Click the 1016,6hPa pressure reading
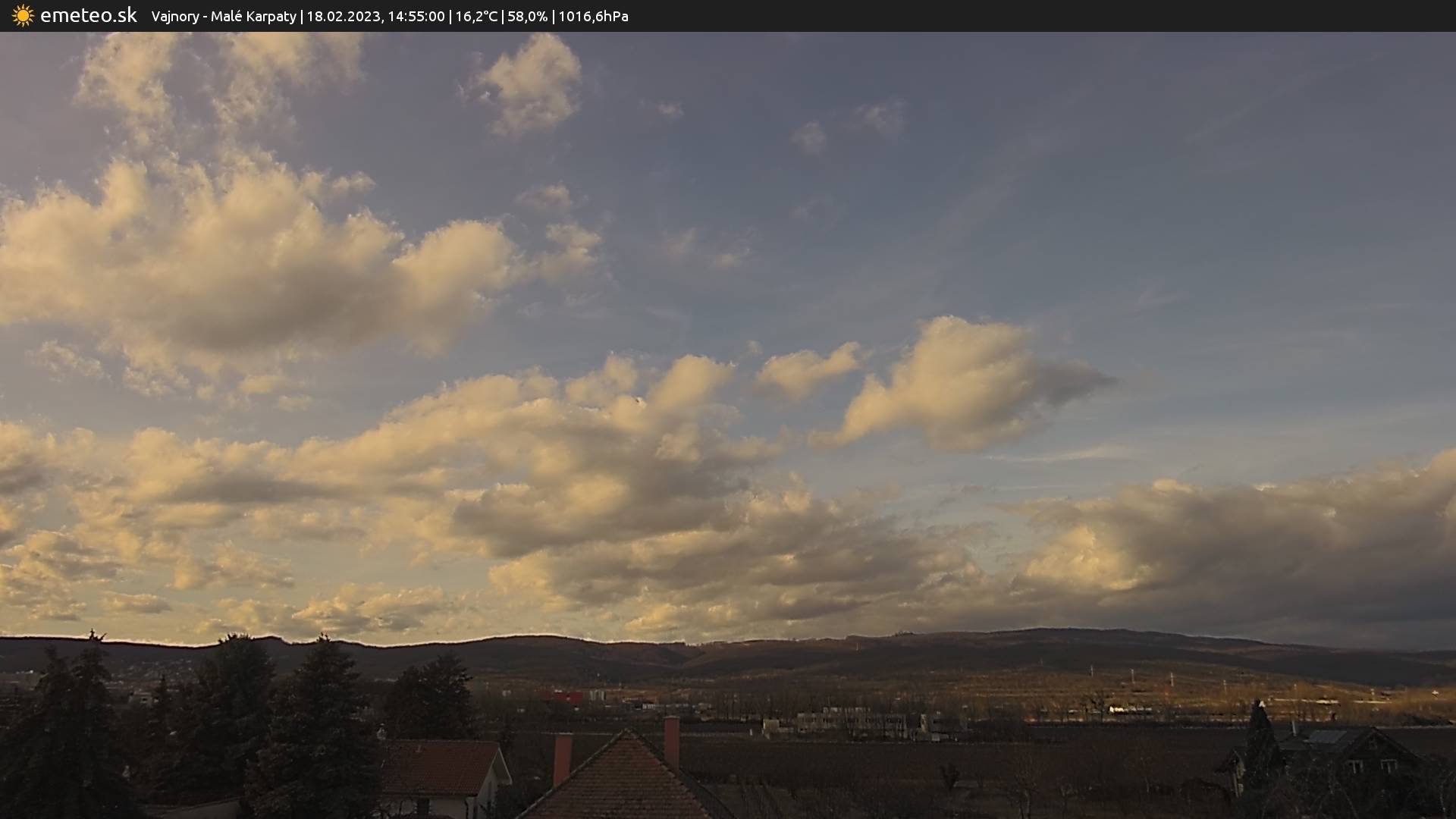 [x=593, y=17]
